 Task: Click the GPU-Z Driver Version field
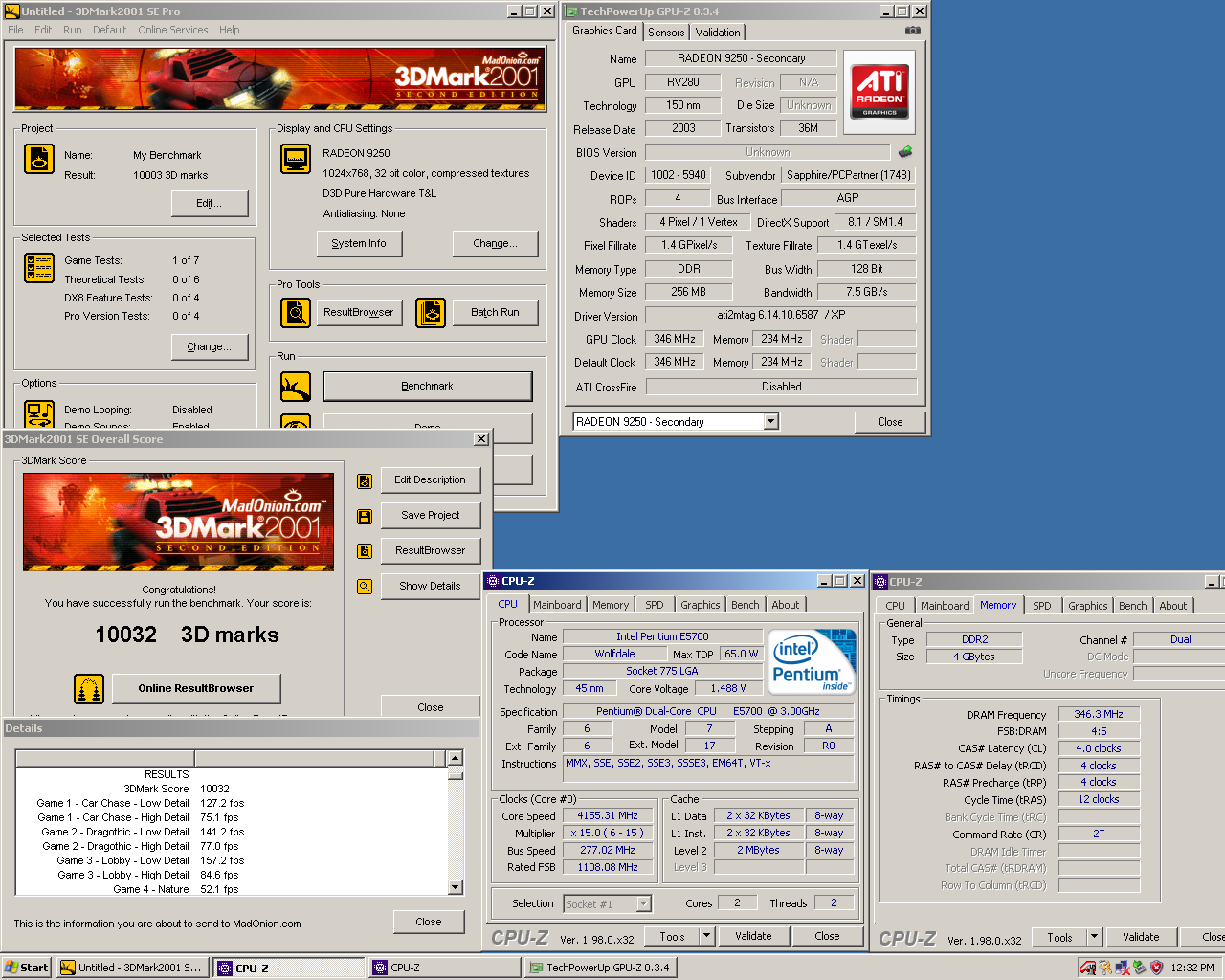[x=781, y=315]
